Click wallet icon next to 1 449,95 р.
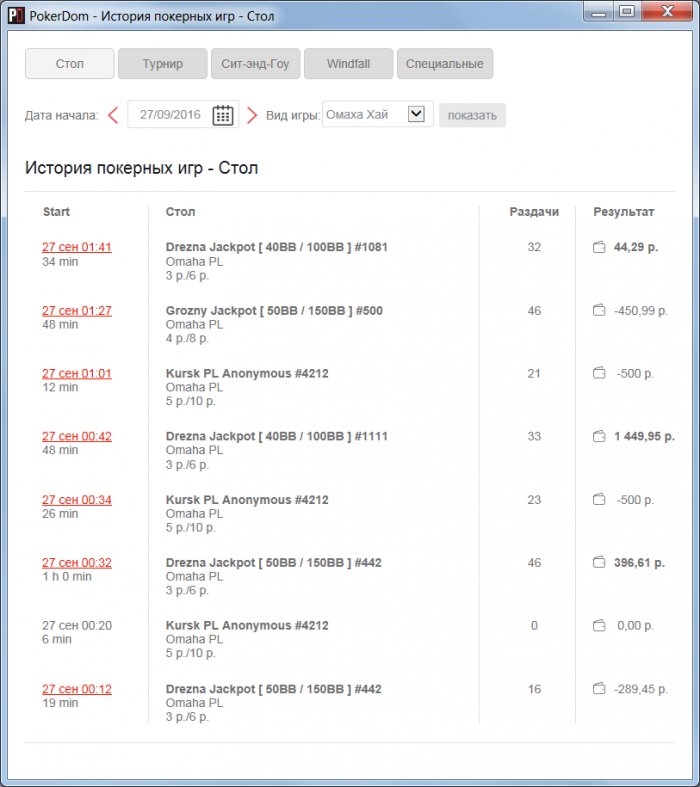This screenshot has width=700, height=787. coord(599,436)
